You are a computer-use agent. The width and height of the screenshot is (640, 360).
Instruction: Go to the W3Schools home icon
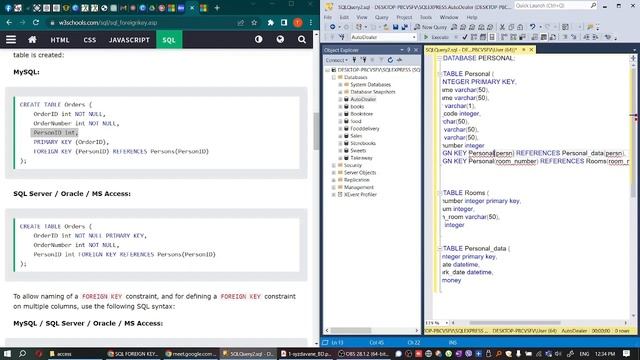(x=32, y=40)
